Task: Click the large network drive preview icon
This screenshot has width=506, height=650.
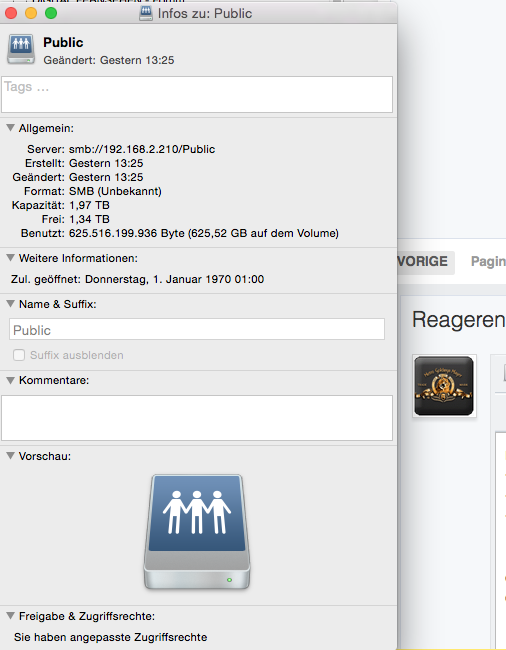Action: (x=197, y=531)
